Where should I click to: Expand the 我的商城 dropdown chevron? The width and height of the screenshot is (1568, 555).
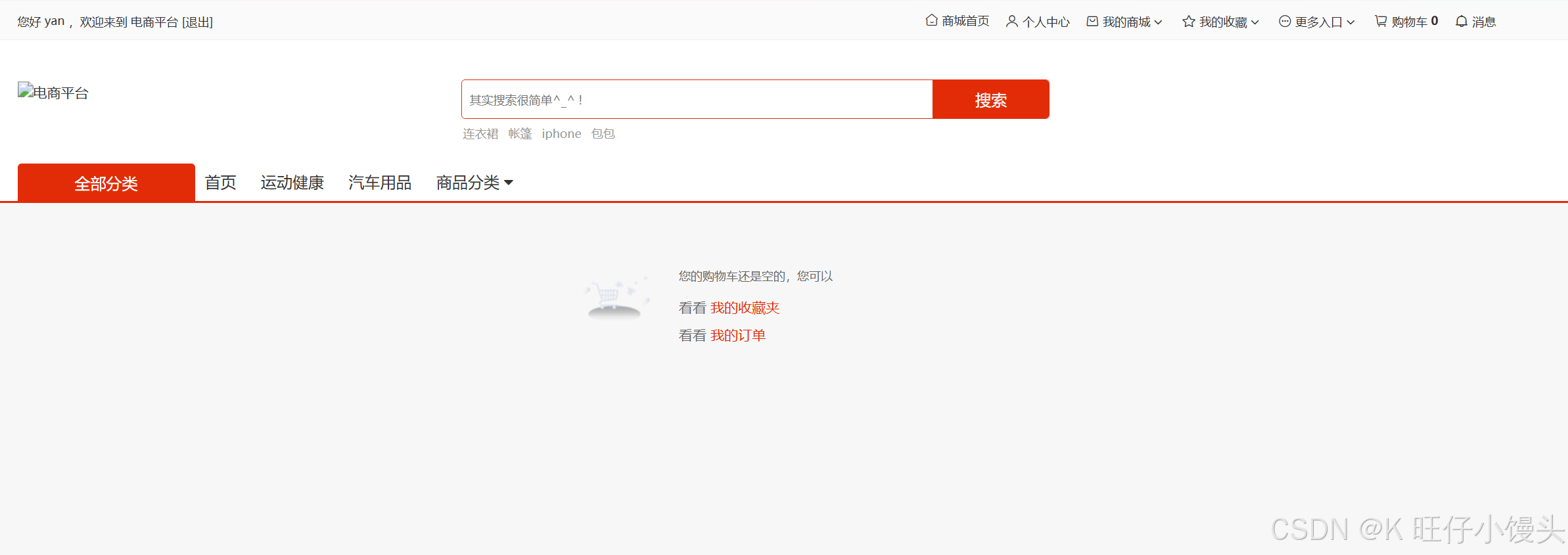(1158, 22)
